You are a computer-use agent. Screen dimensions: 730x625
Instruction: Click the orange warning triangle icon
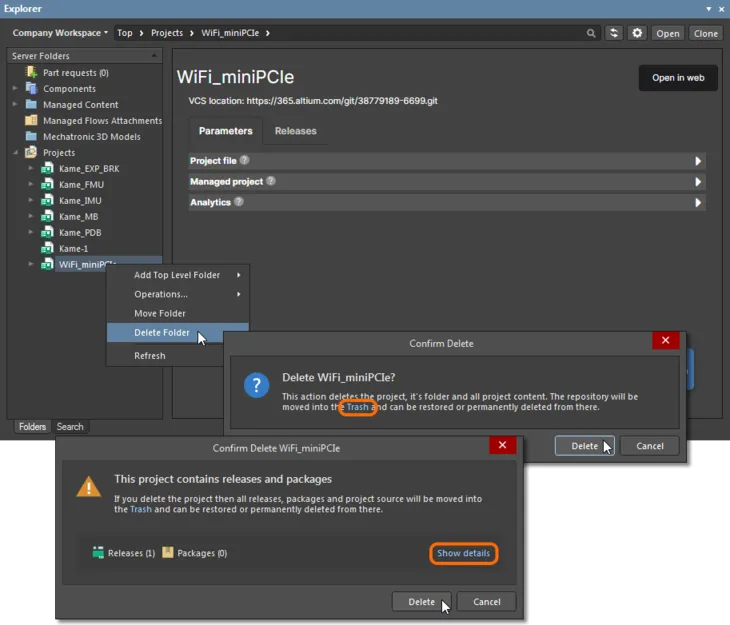88,487
